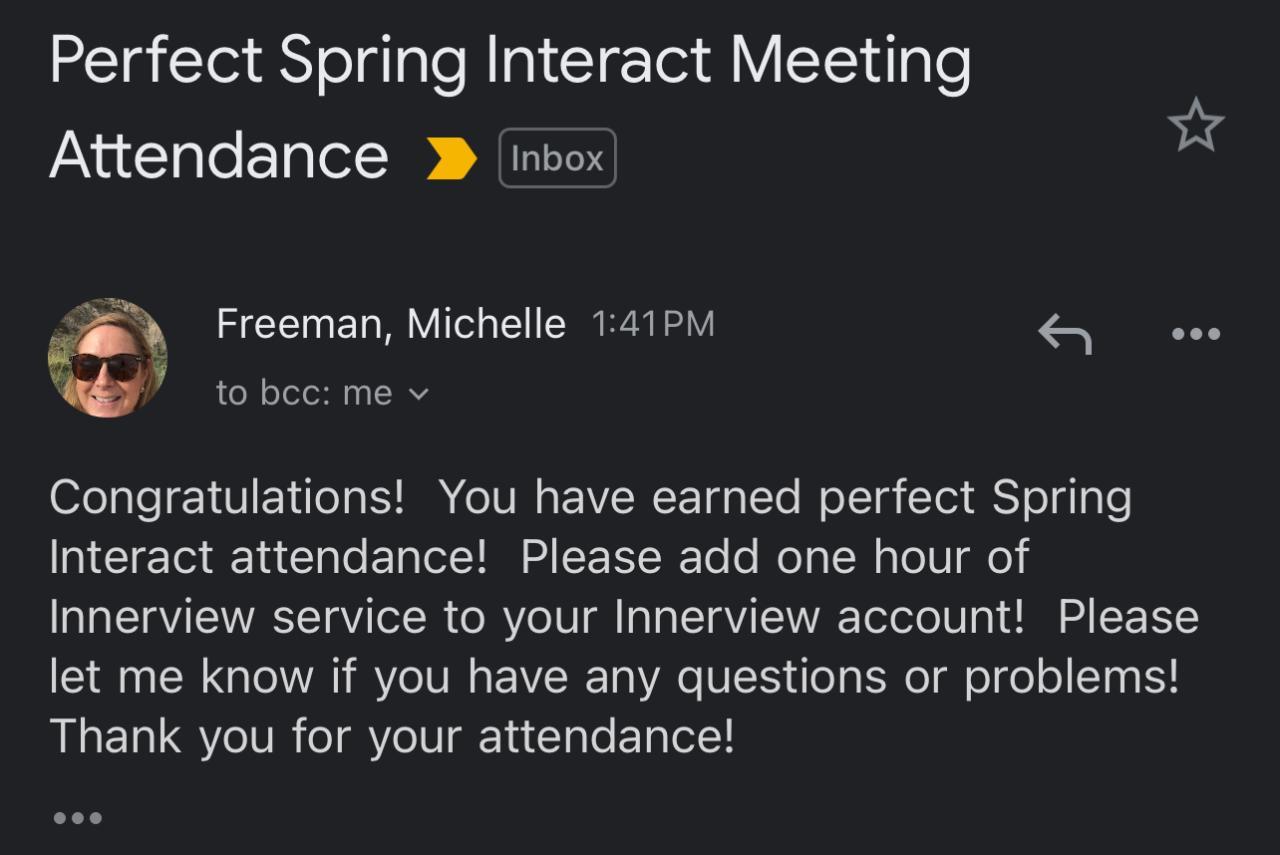Click "Innerview service" in the message body

coord(238,617)
